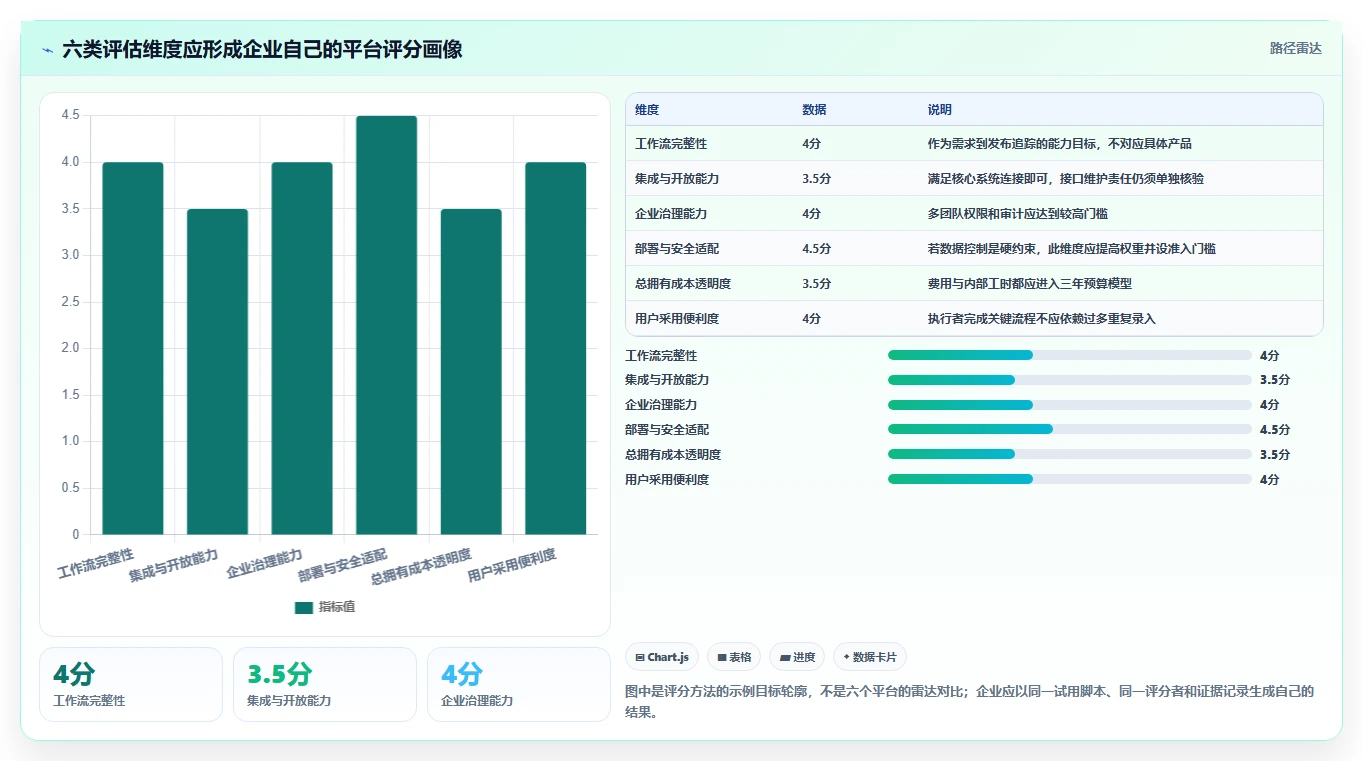Toggle the 指标值 legend swatch in chart

coord(304,608)
